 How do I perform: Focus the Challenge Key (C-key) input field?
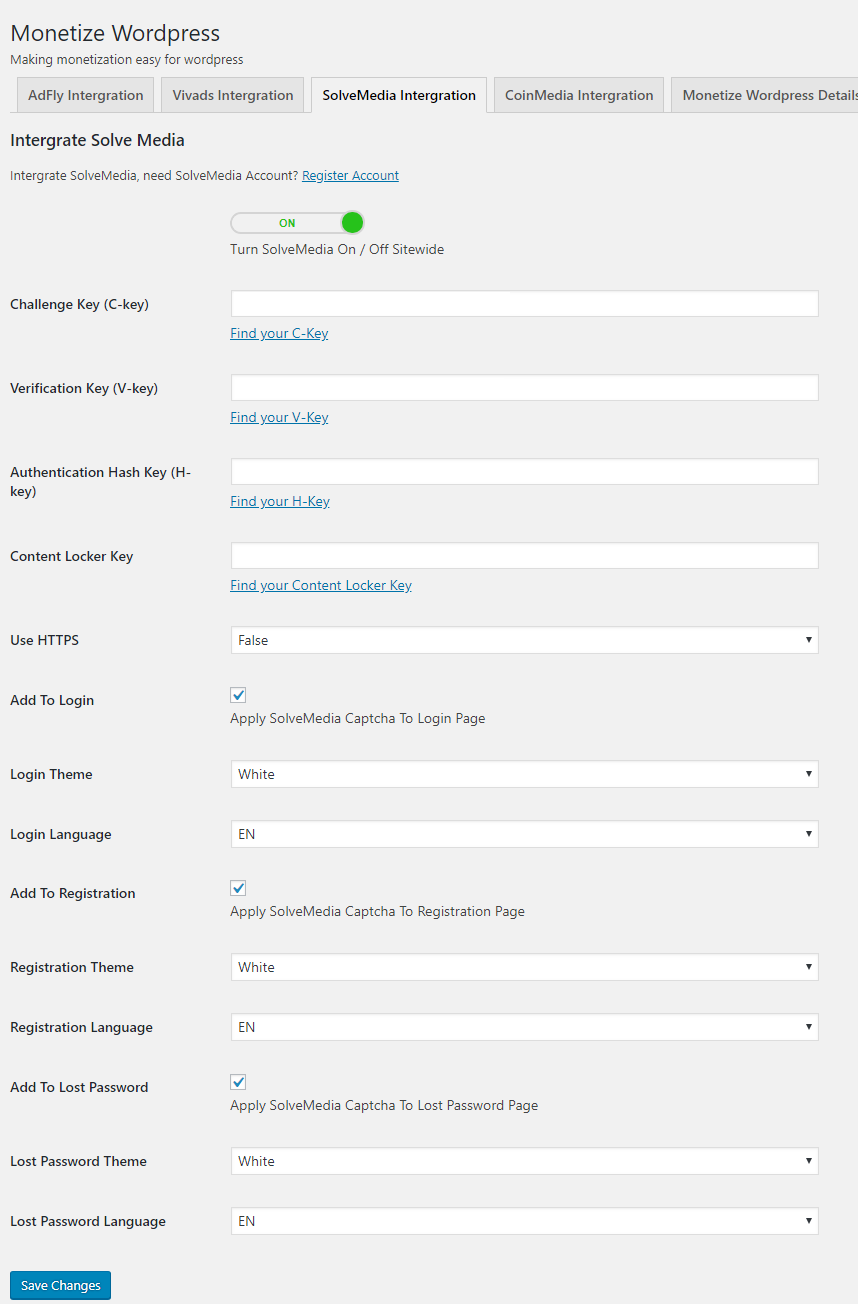click(x=524, y=304)
